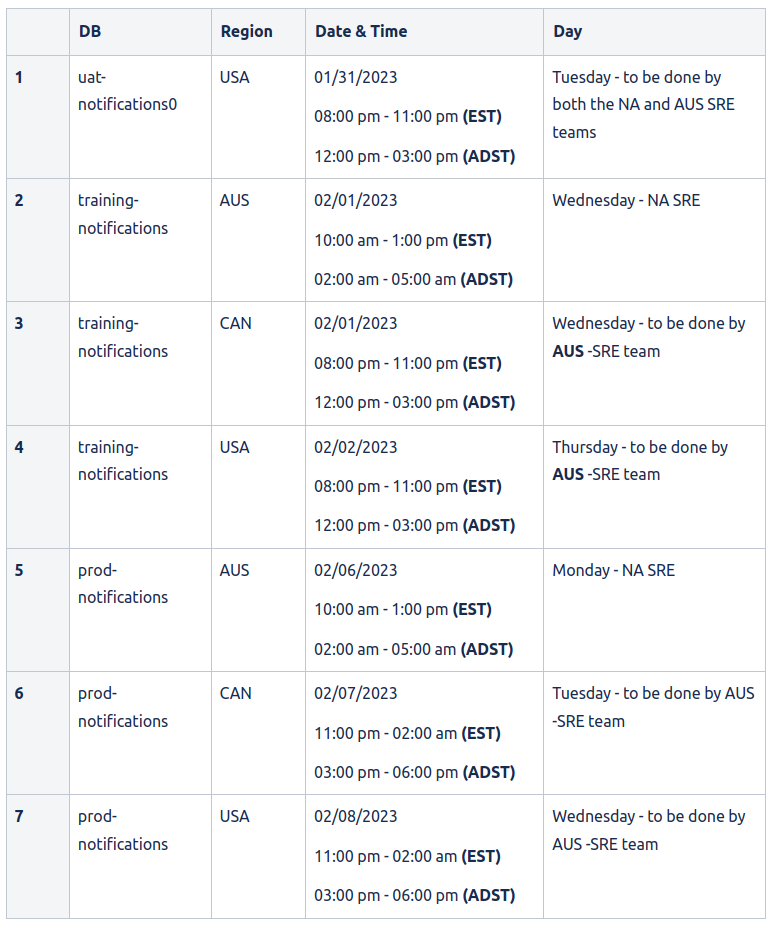This screenshot has width=770, height=927.
Task: Click the 01/31/2023 date text
Action: 355,77
